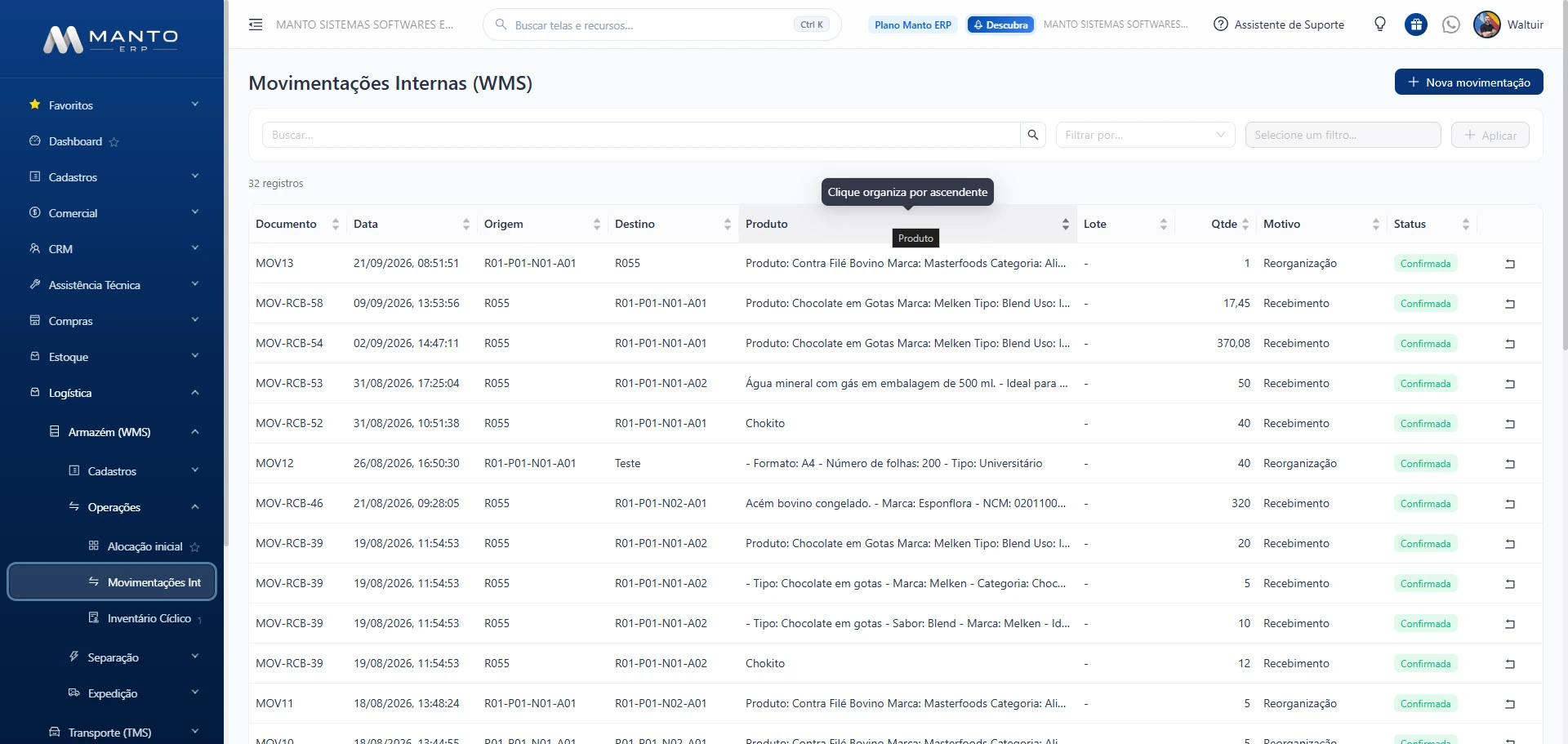
Task: Open the row action icon for MOV13
Action: click(x=1510, y=264)
